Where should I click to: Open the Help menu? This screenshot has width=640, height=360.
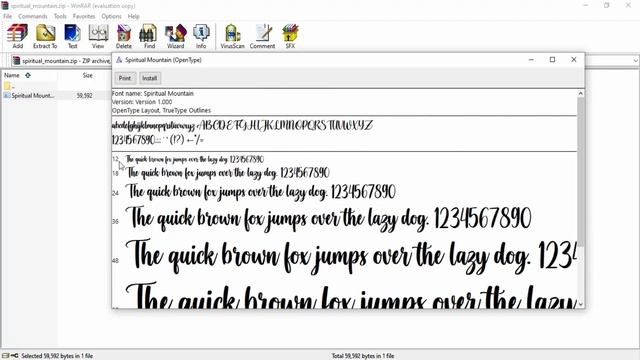(x=133, y=16)
